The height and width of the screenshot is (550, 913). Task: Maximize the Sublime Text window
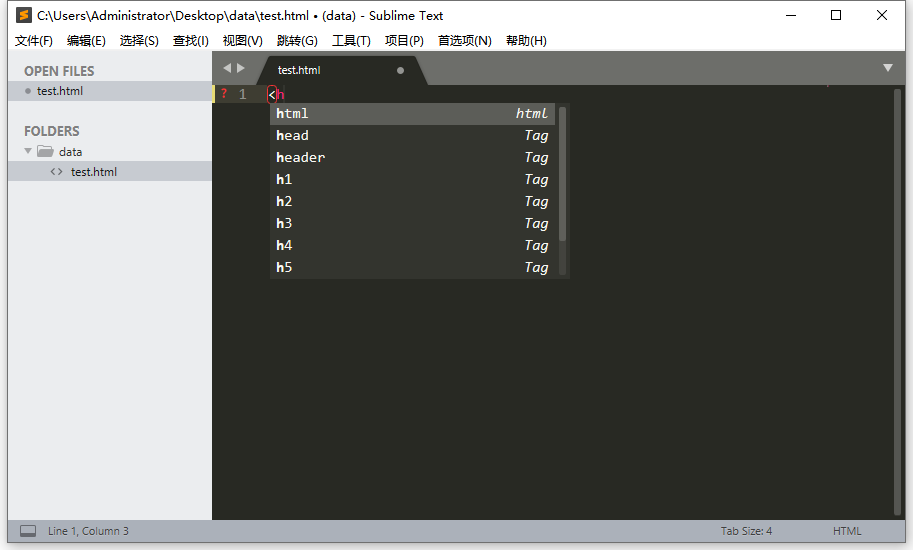(836, 15)
